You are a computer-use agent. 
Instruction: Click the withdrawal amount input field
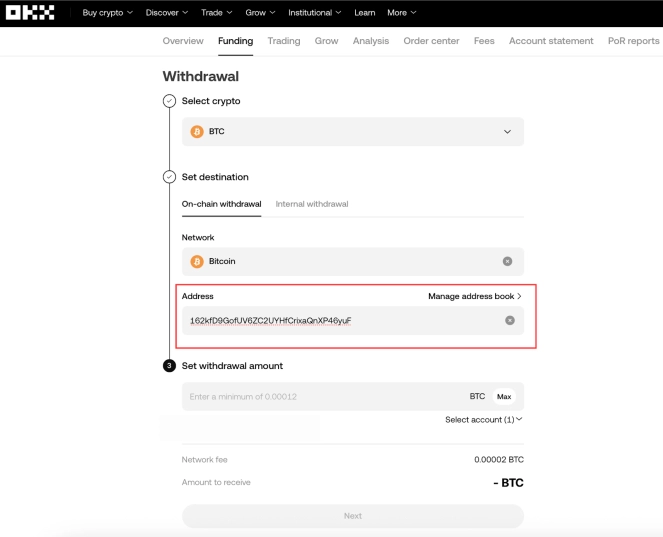point(320,396)
